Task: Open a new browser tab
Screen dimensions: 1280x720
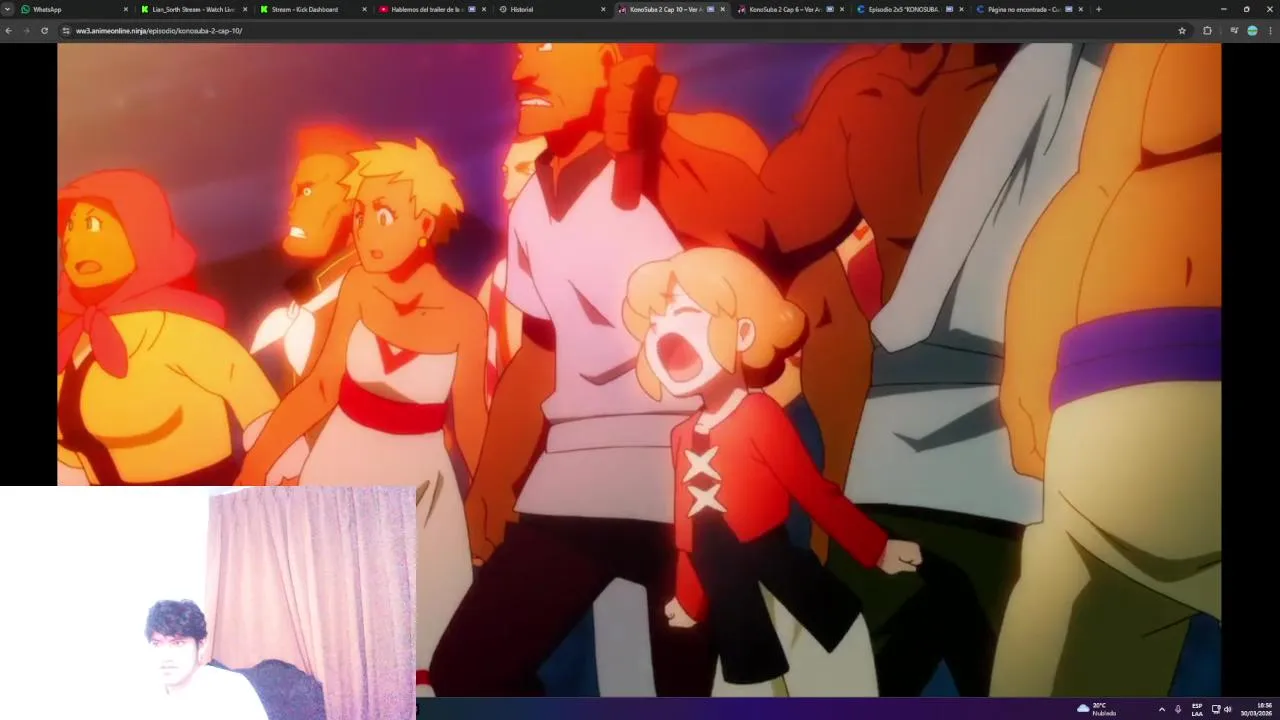Action: click(x=1098, y=9)
